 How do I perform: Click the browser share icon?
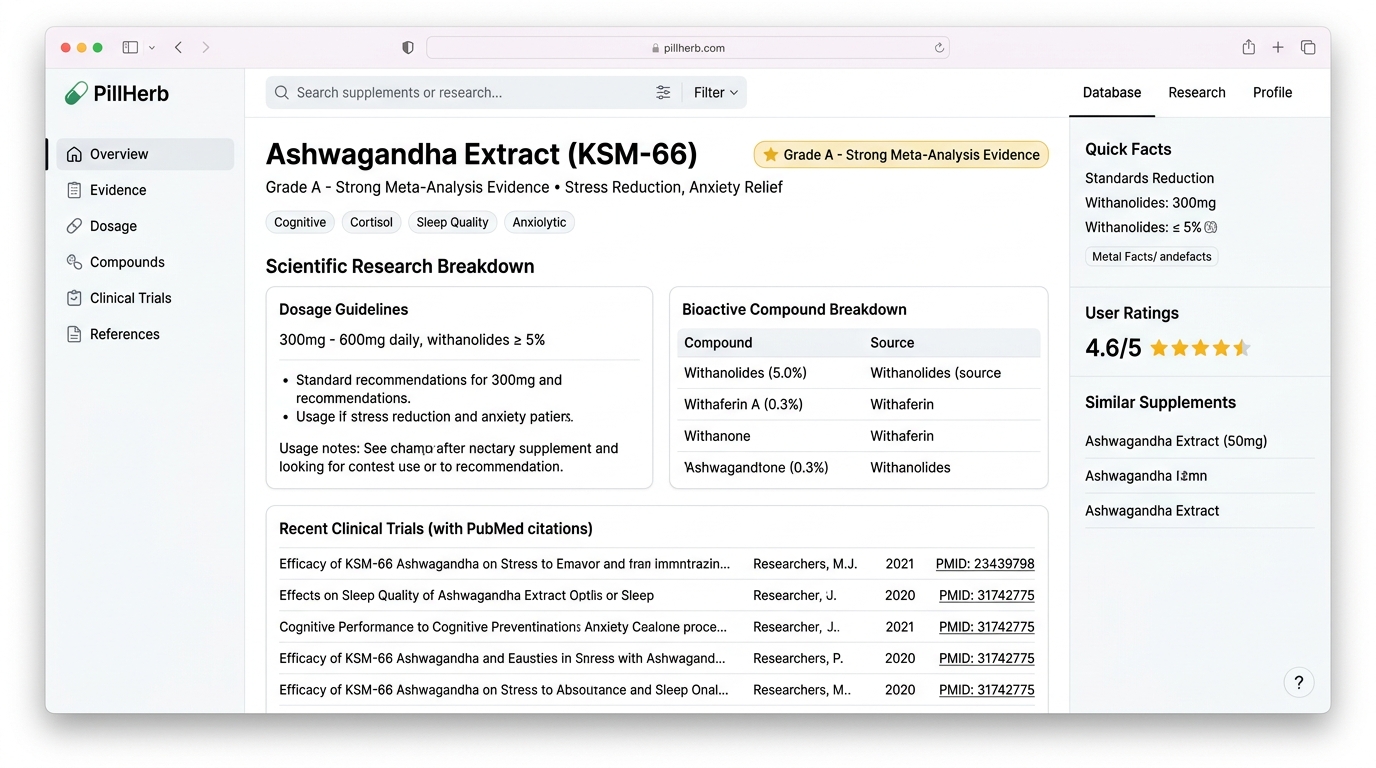[x=1248, y=47]
